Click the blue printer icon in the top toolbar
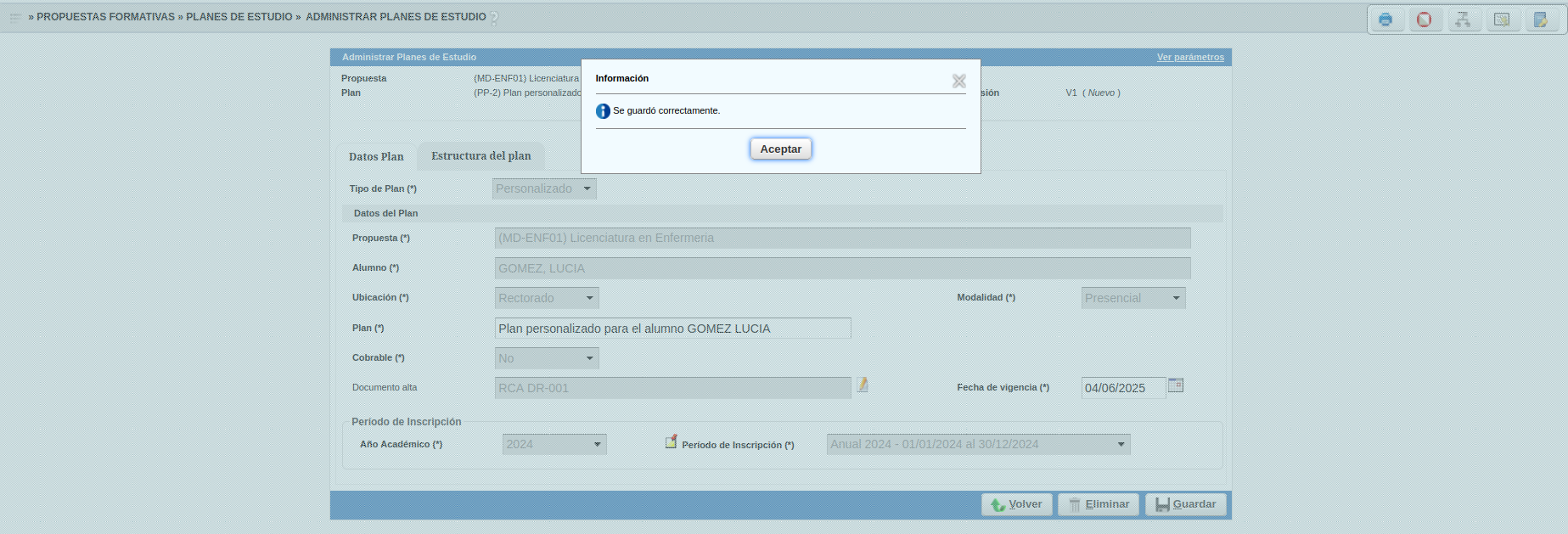 [1385, 20]
